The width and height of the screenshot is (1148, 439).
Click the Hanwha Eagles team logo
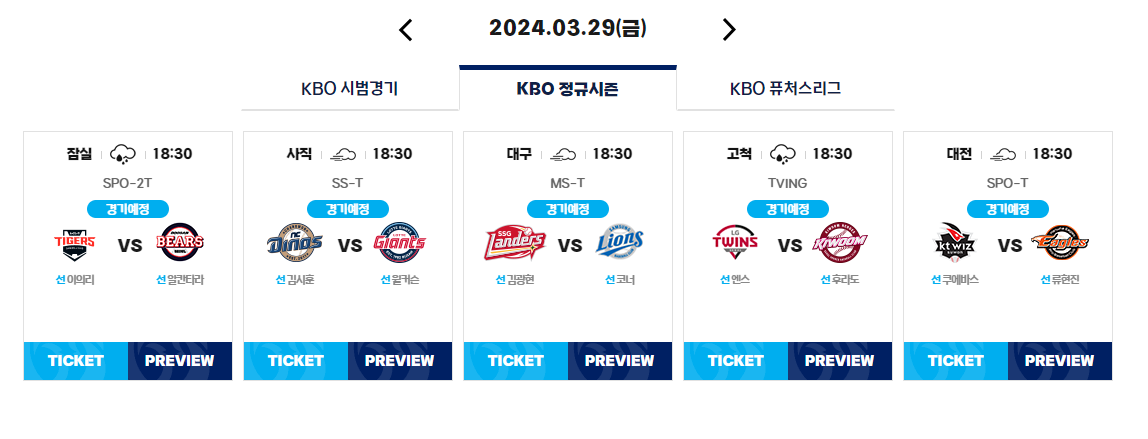coord(1060,243)
